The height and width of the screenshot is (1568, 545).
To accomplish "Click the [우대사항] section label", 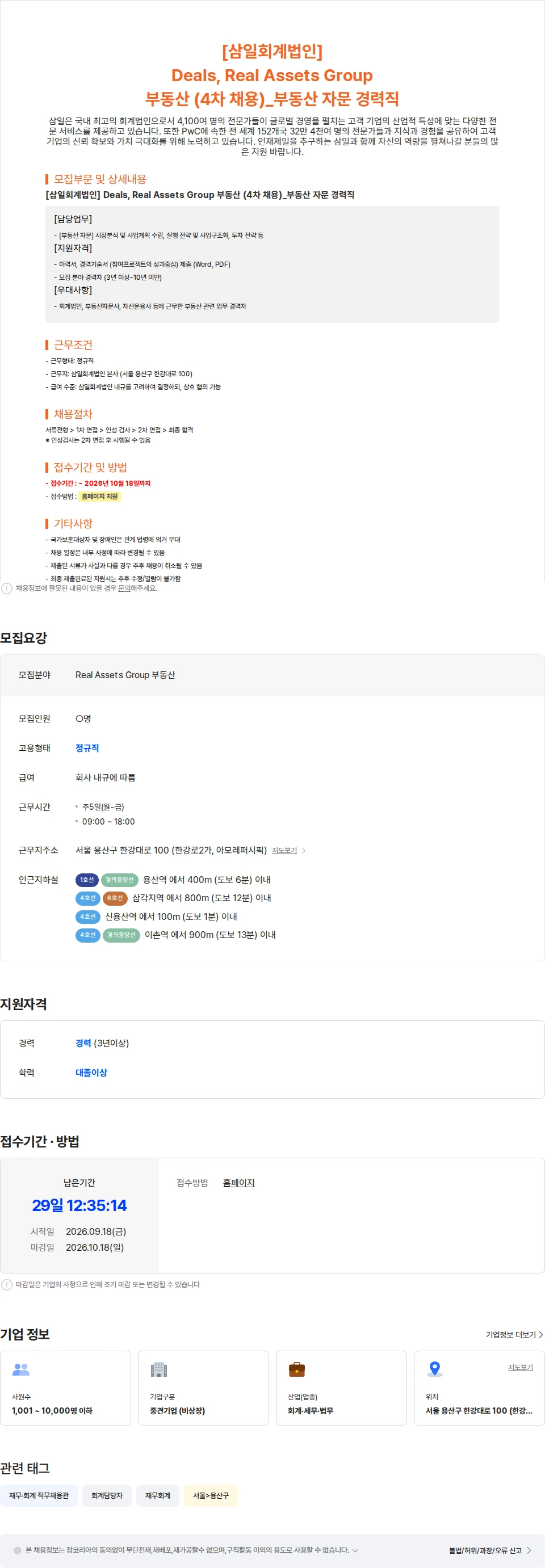I will [73, 290].
